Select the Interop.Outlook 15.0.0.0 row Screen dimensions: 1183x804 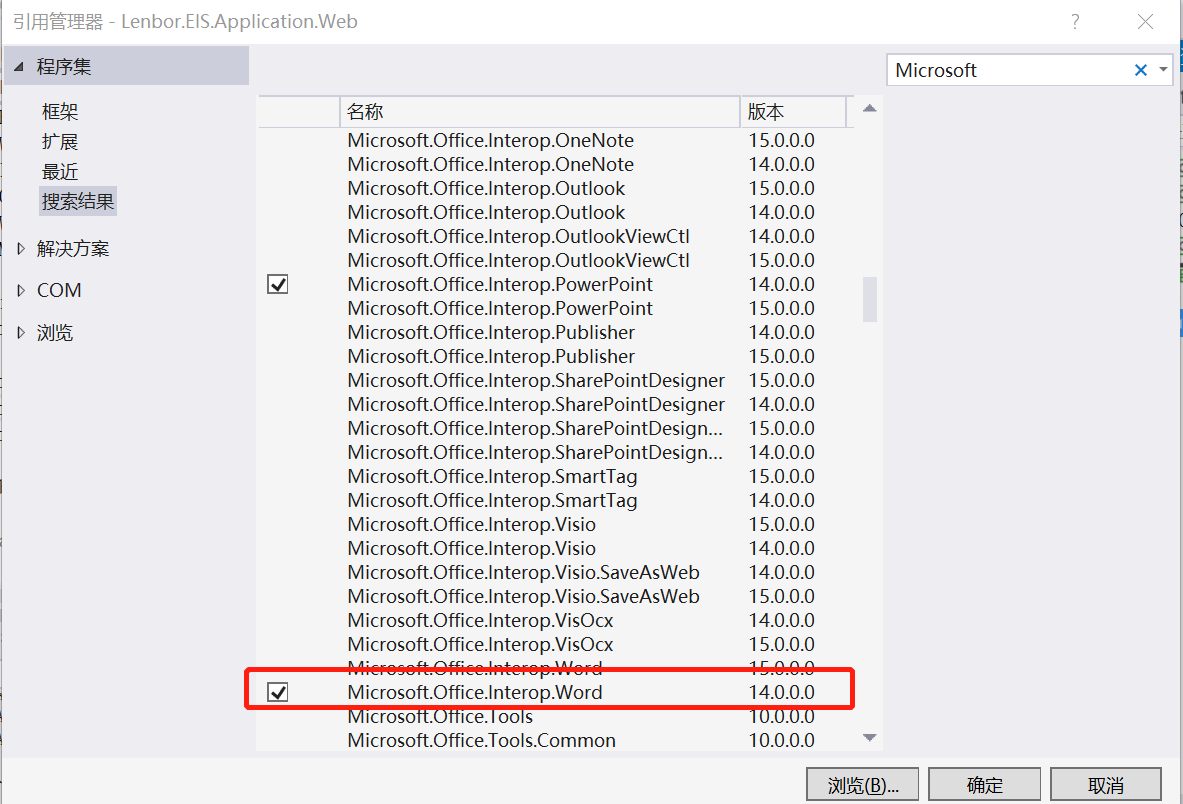pyautogui.click(x=556, y=189)
